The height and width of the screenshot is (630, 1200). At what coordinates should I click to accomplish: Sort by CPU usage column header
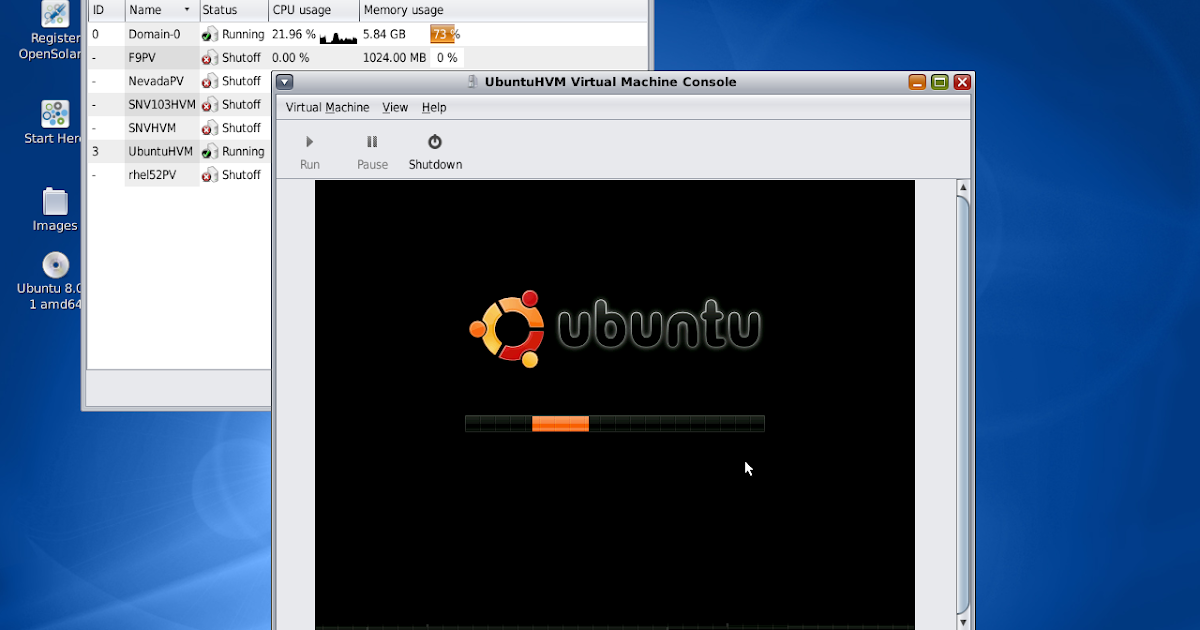[314, 10]
